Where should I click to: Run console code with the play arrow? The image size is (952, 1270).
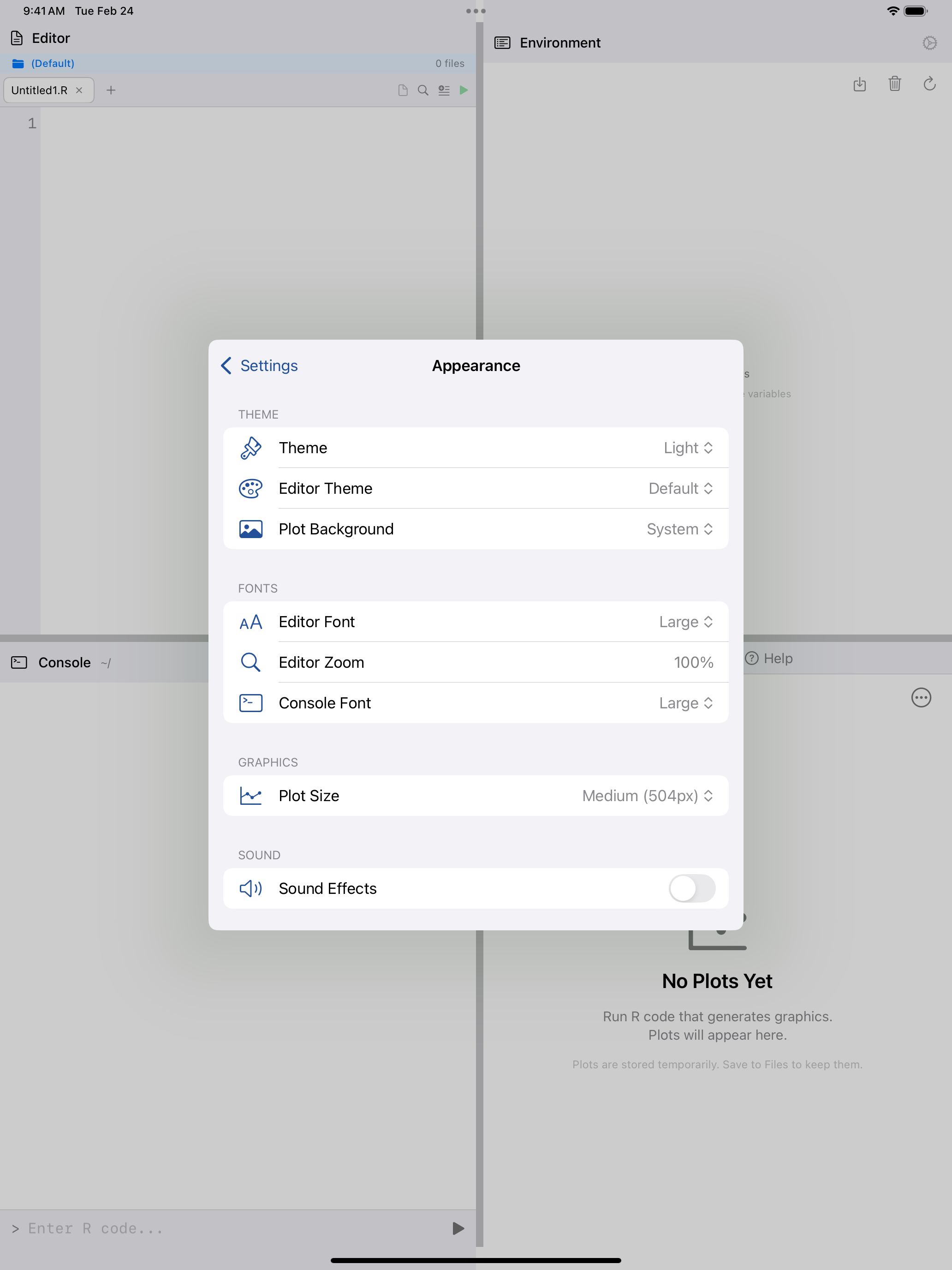(457, 1228)
